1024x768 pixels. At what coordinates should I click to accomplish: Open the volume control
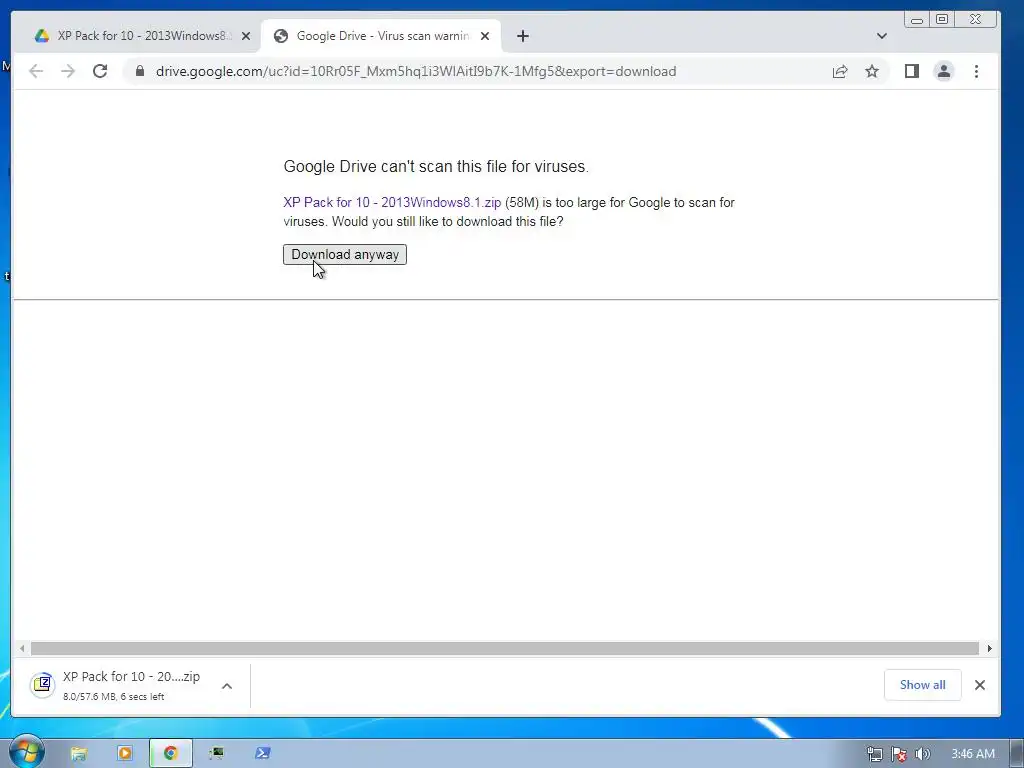click(x=922, y=754)
